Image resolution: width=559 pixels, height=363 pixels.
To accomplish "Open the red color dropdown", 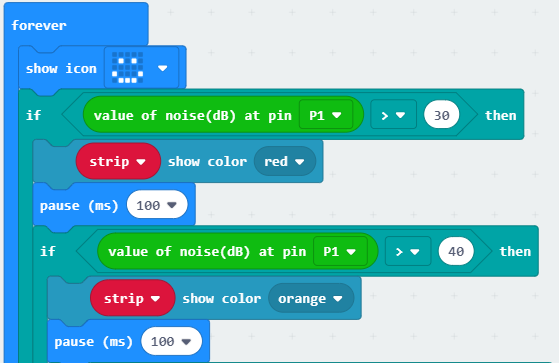I will pos(284,162).
